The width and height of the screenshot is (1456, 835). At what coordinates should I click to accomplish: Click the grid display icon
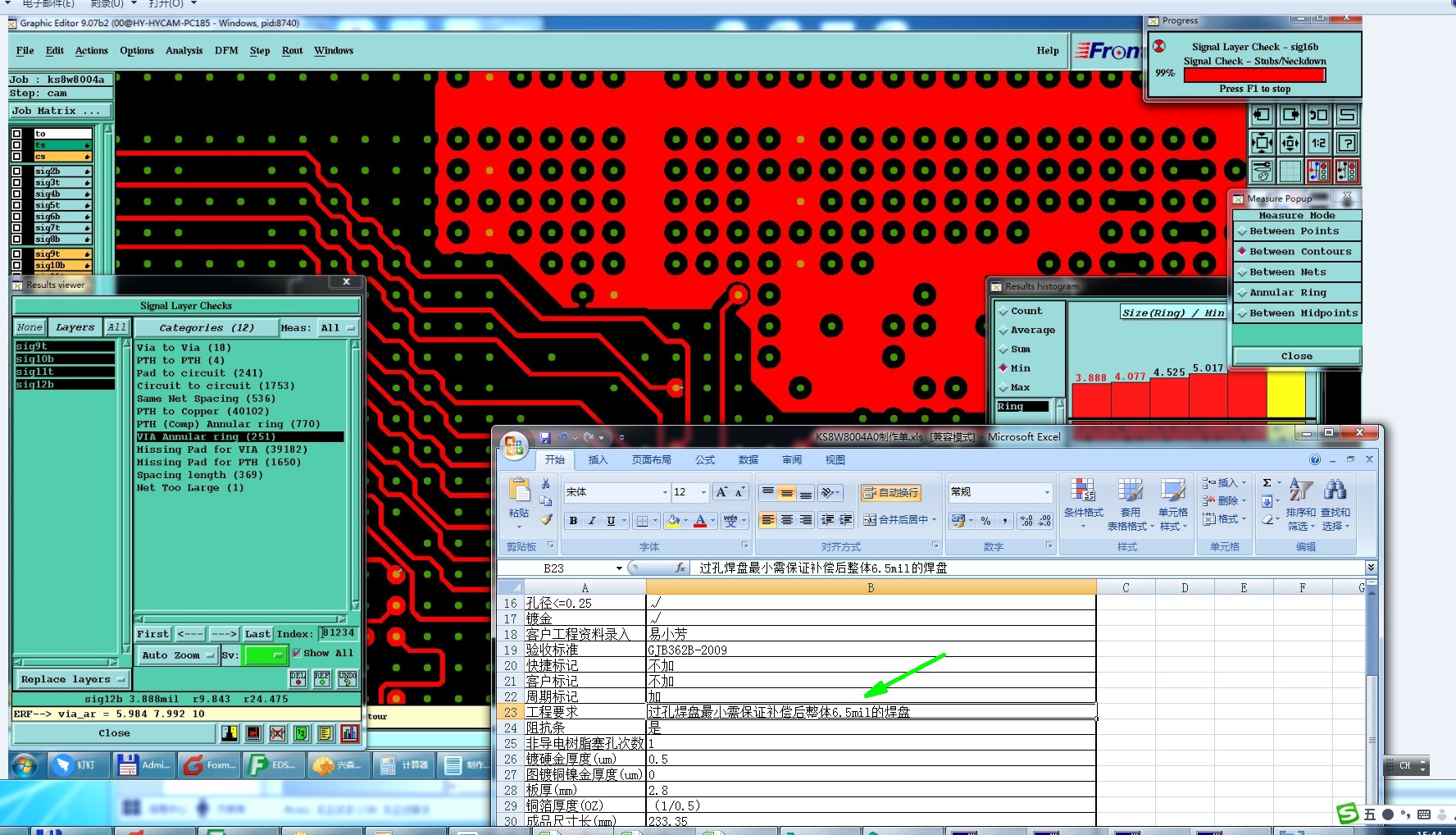click(x=1290, y=171)
